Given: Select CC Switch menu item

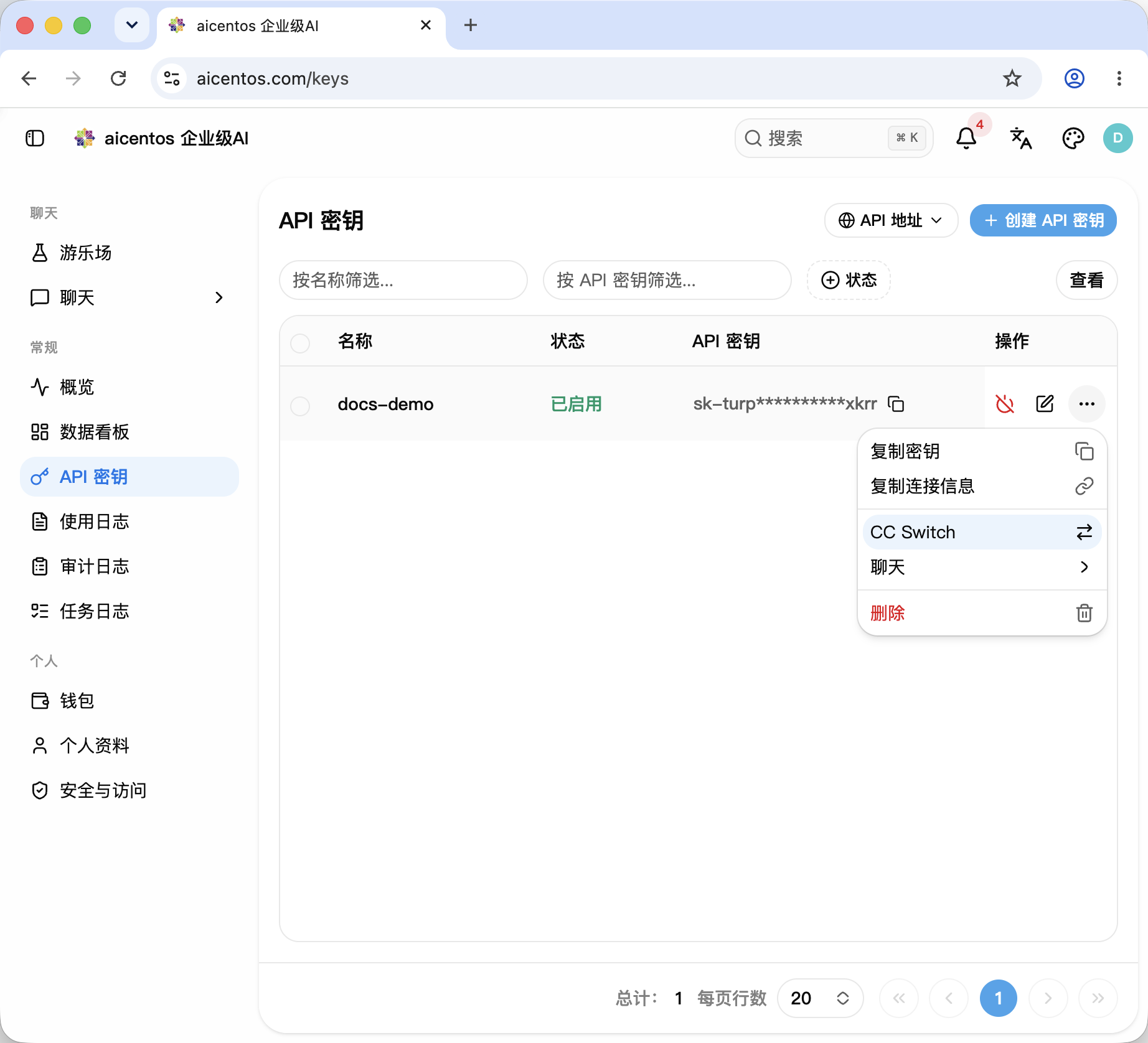Looking at the screenshot, I should pos(982,532).
